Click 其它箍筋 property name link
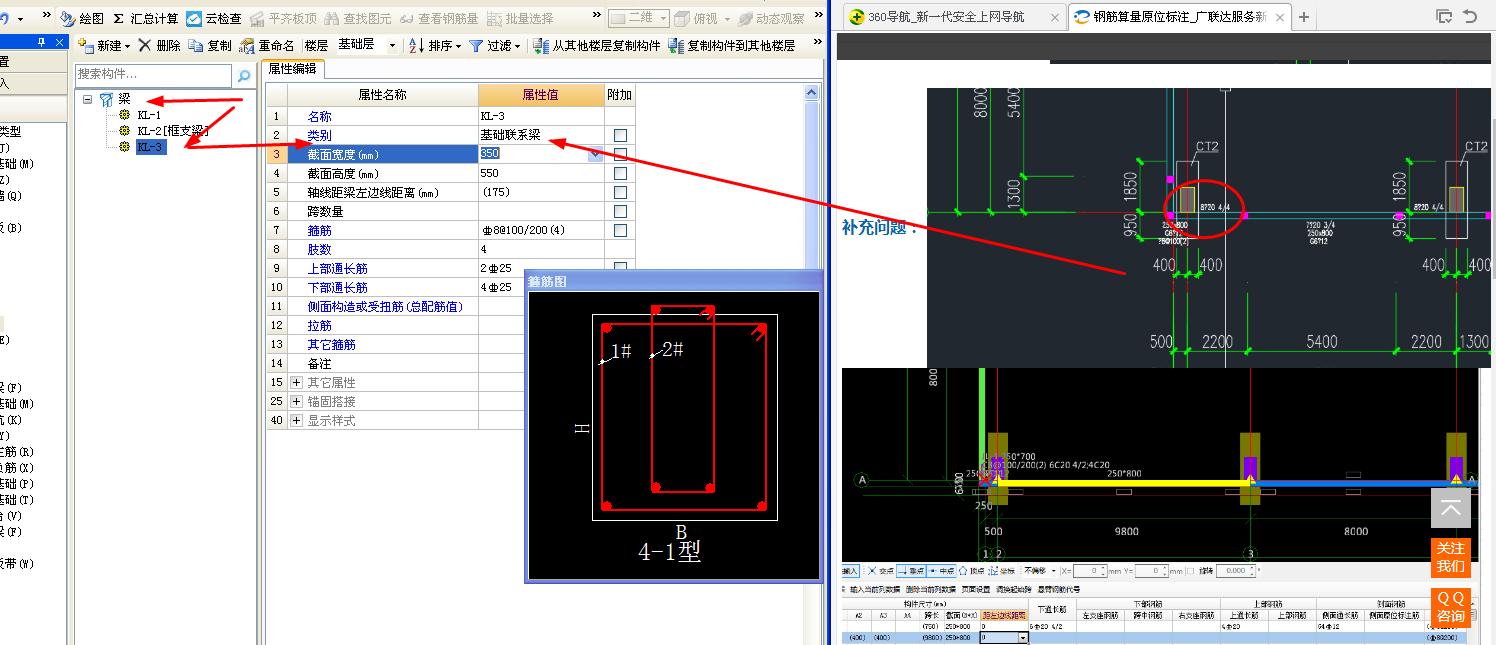The image size is (1496, 645). 331,345
